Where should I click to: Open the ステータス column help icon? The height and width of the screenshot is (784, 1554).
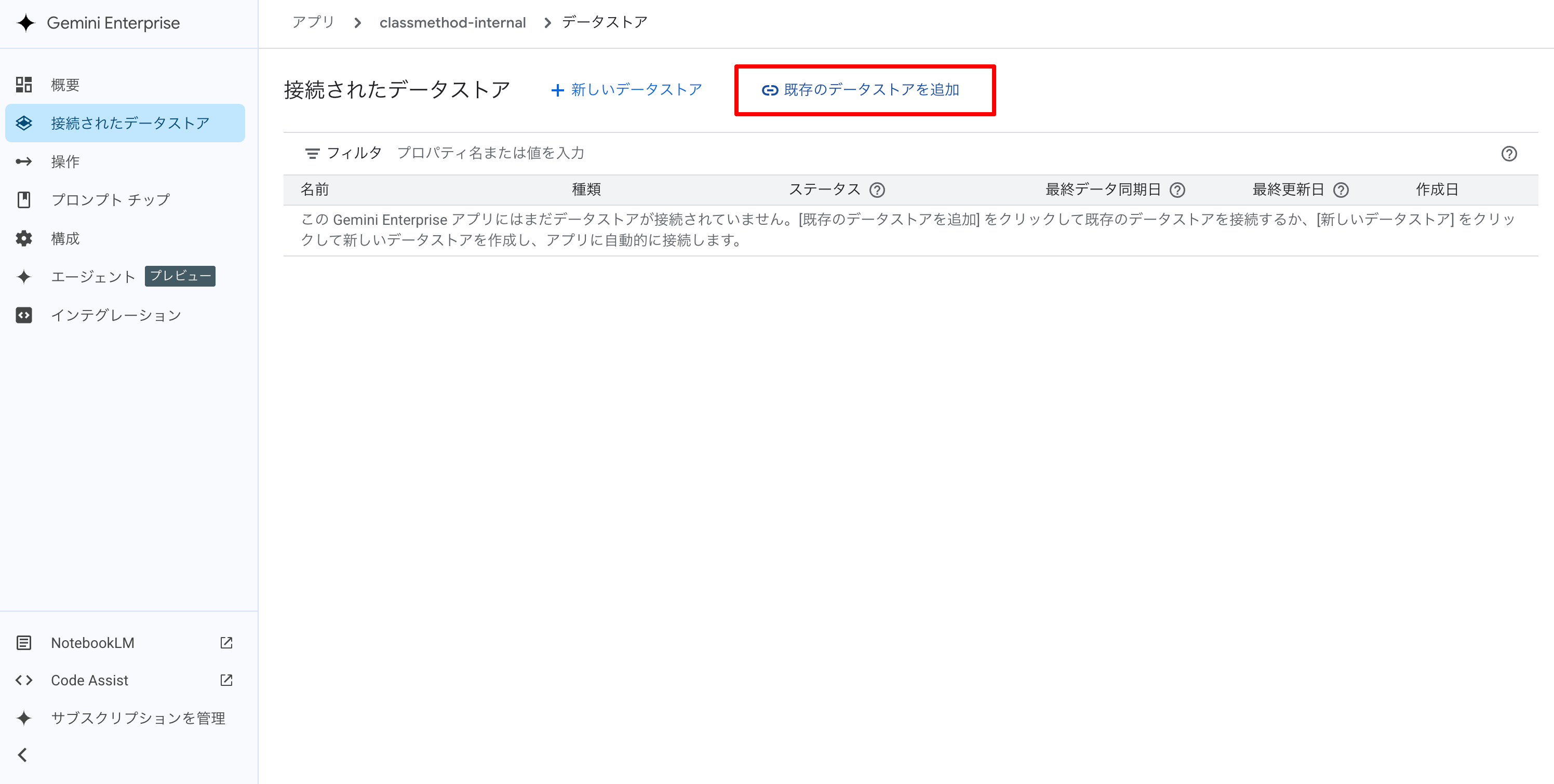(878, 190)
